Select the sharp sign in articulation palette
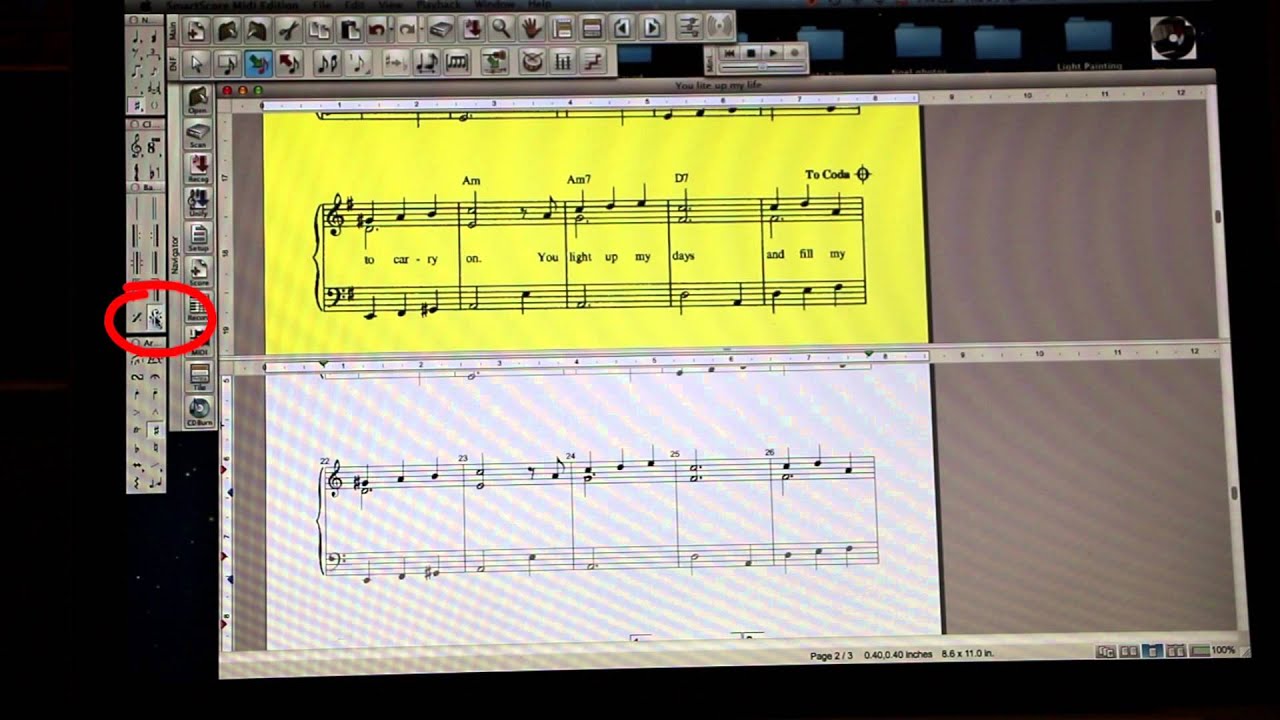The height and width of the screenshot is (720, 1280). point(155,430)
